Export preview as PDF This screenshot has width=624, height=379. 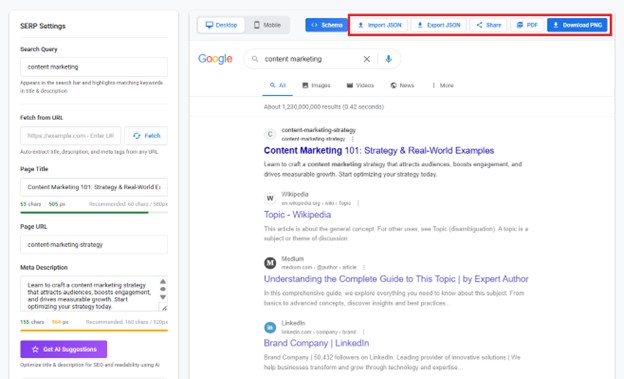click(527, 25)
